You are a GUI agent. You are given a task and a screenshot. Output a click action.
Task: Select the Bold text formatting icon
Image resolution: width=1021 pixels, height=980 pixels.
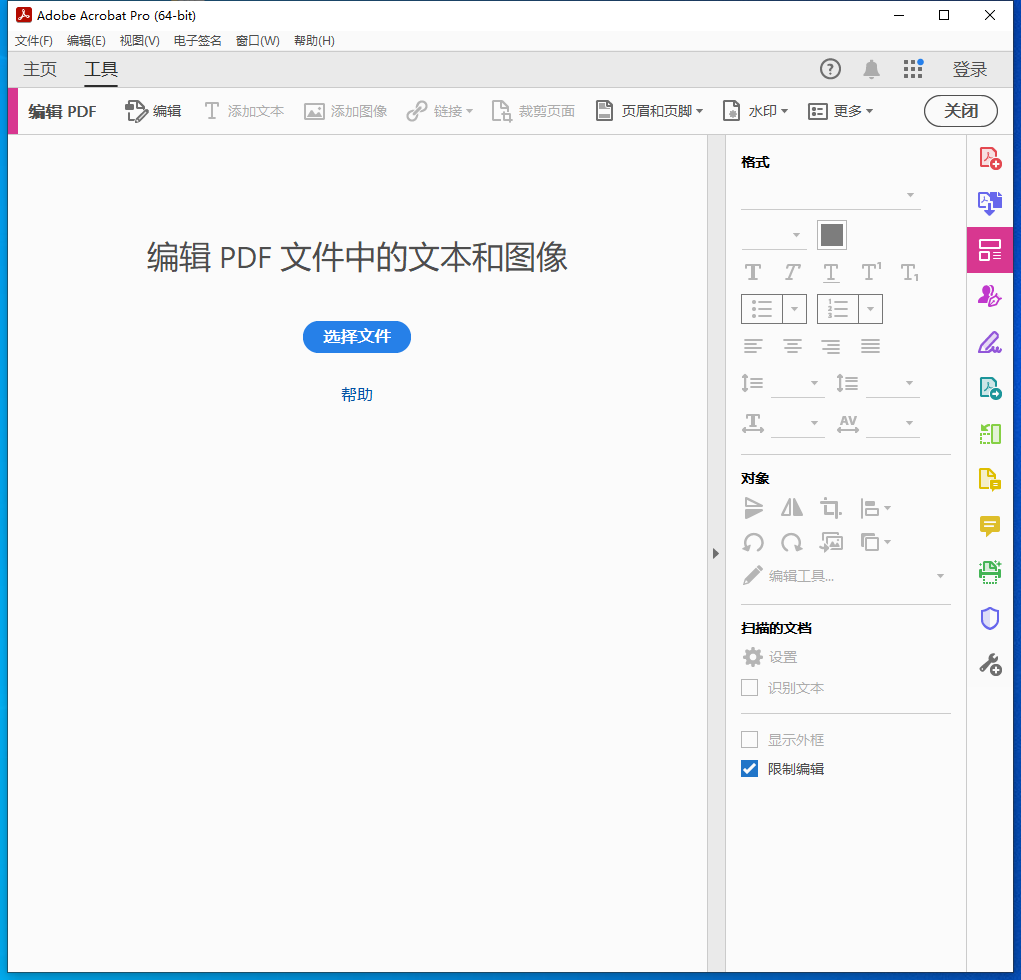(752, 271)
